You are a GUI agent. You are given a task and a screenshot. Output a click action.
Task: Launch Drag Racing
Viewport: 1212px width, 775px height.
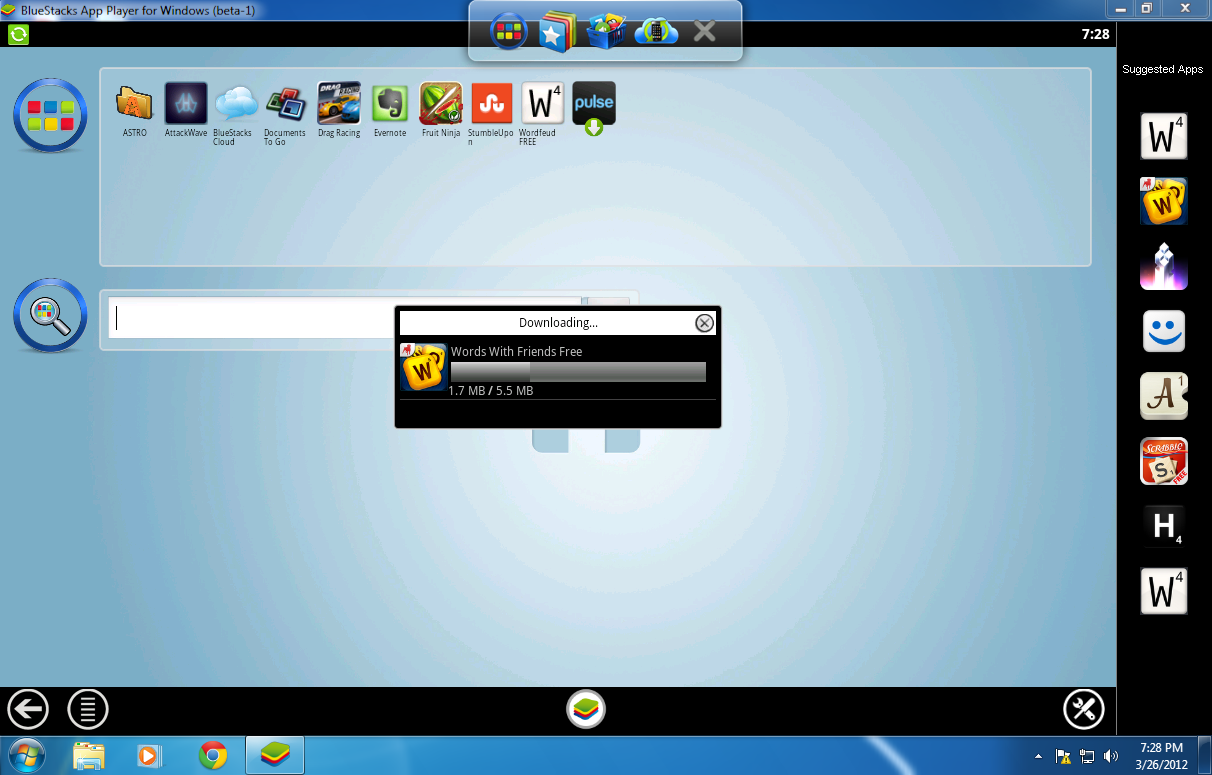[338, 105]
